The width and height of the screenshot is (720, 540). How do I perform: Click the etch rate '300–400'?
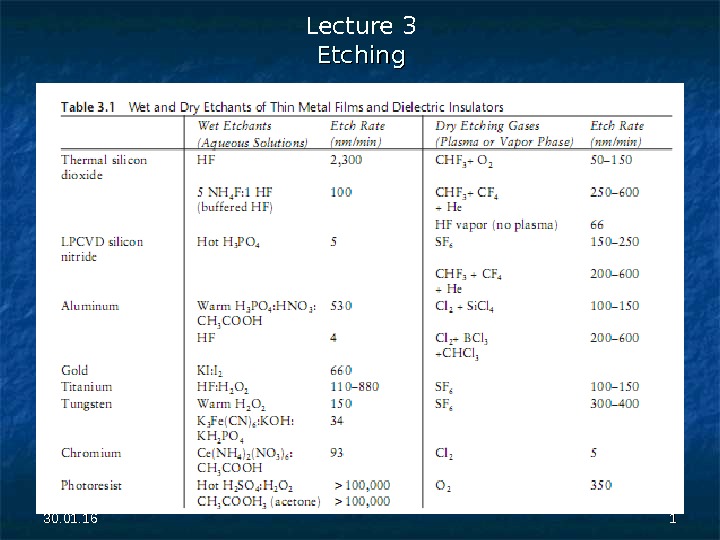pyautogui.click(x=614, y=404)
